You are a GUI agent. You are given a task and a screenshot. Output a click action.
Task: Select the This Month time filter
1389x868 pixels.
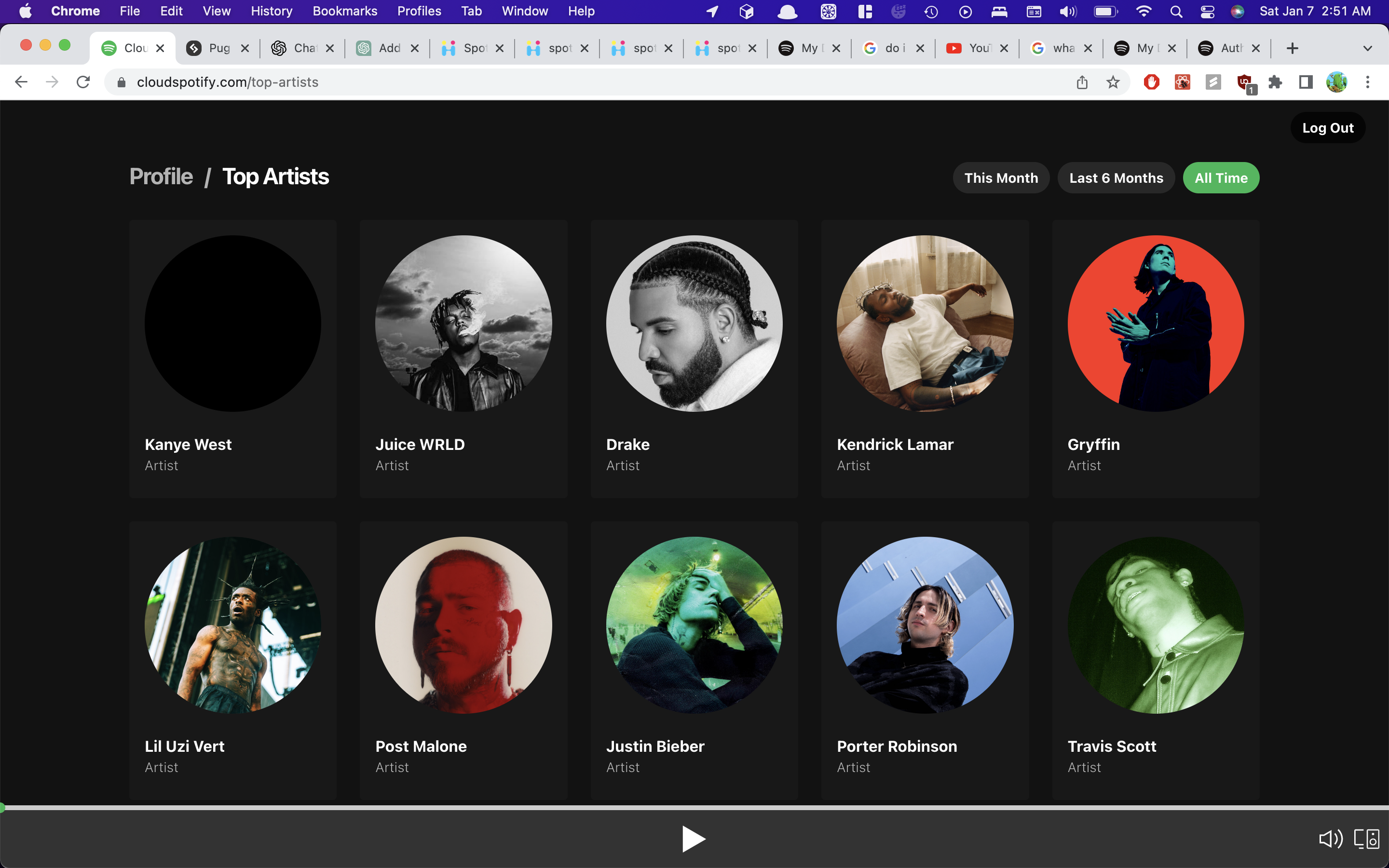(x=1000, y=177)
